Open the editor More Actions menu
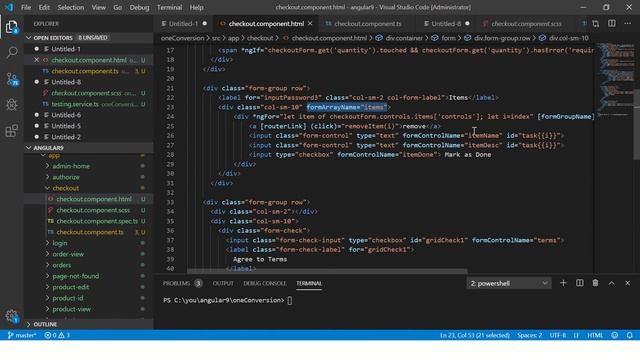The width and height of the screenshot is (640, 360). click(627, 24)
